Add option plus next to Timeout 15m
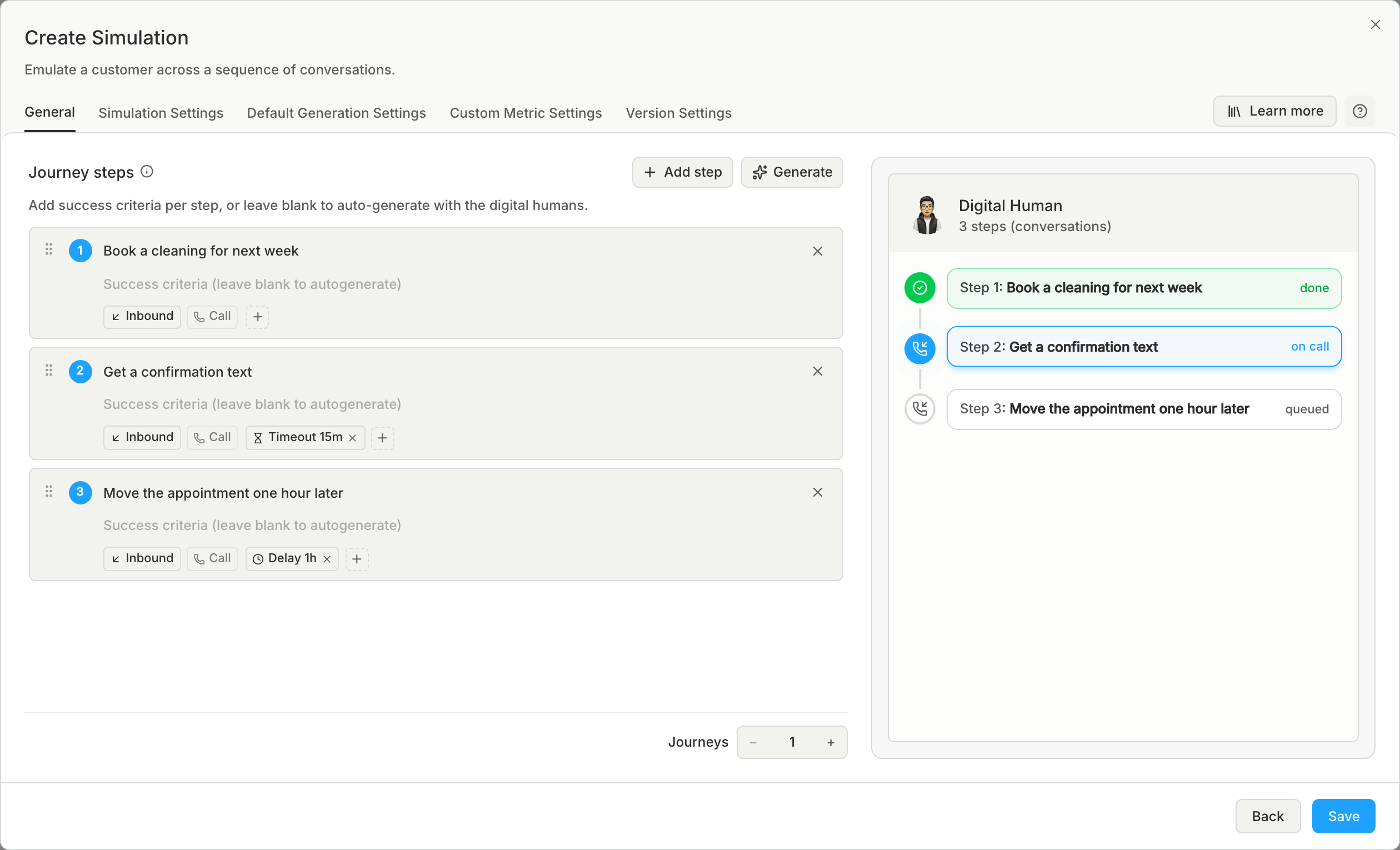The height and width of the screenshot is (850, 1400). pos(382,438)
